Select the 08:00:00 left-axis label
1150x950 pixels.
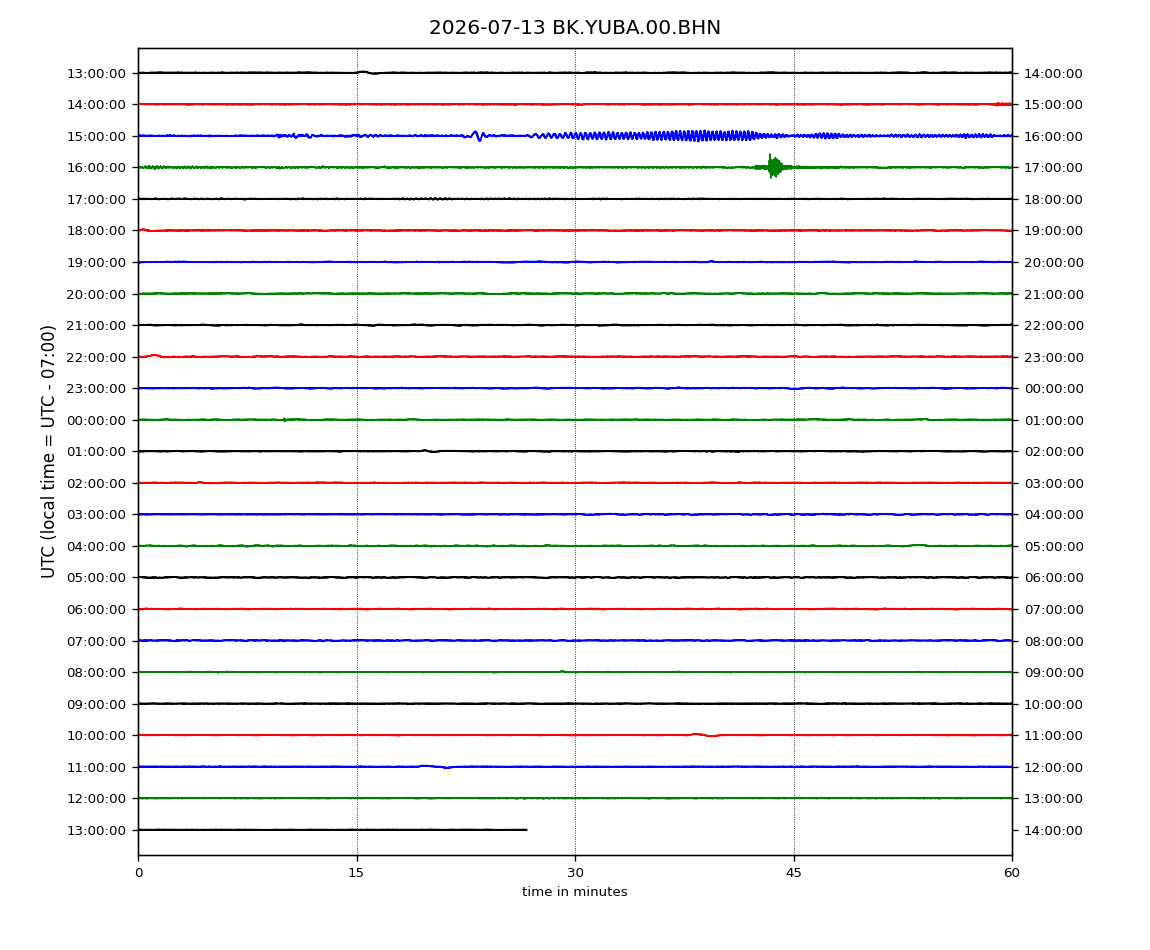96,673
